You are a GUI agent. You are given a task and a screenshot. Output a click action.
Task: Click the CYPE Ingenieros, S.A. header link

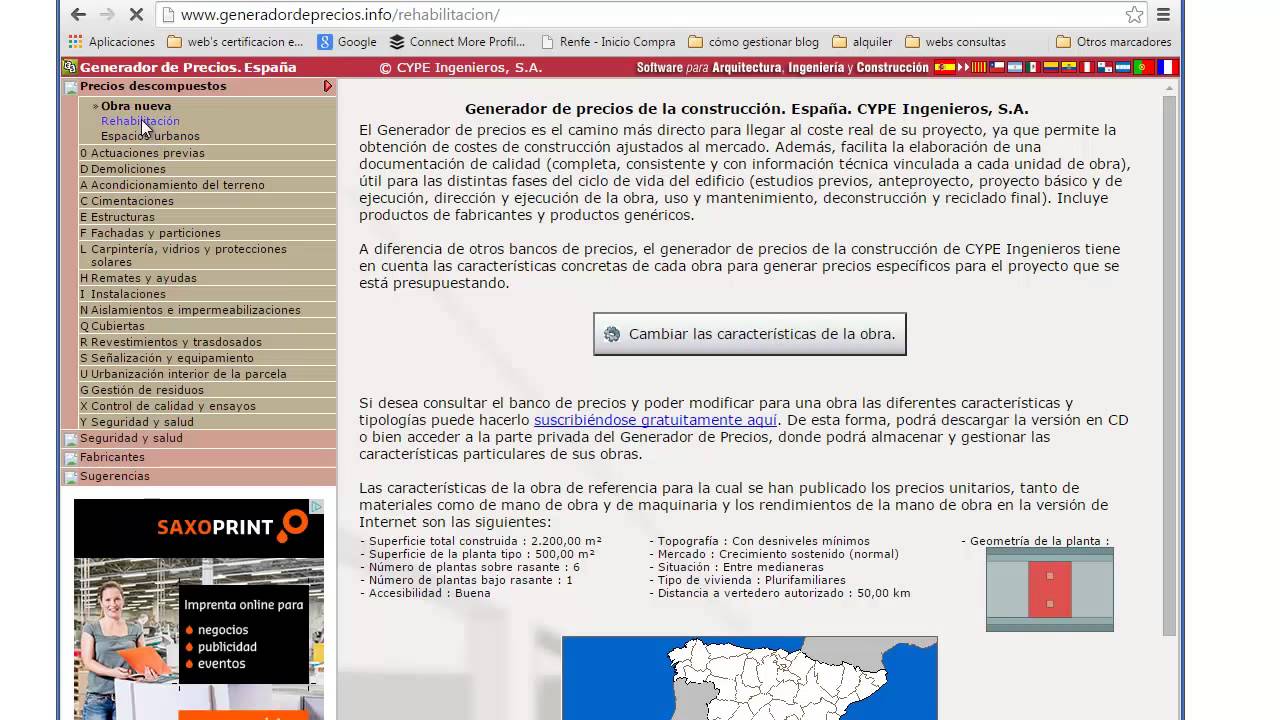[x=461, y=68]
